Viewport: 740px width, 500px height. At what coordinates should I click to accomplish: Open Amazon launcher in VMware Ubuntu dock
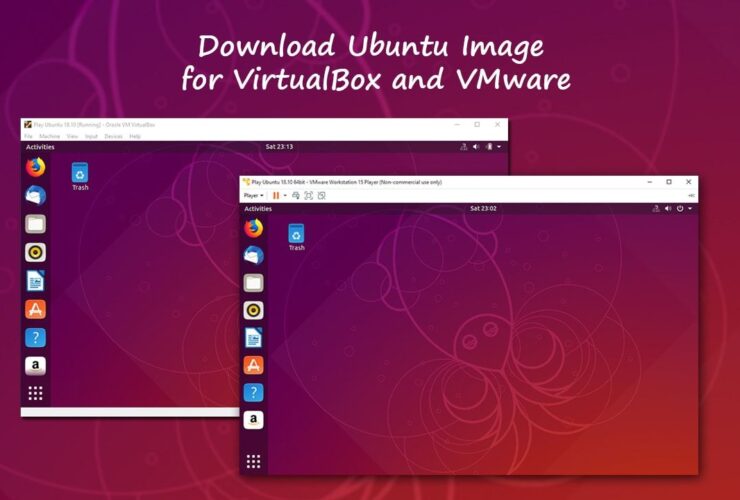[x=253, y=420]
